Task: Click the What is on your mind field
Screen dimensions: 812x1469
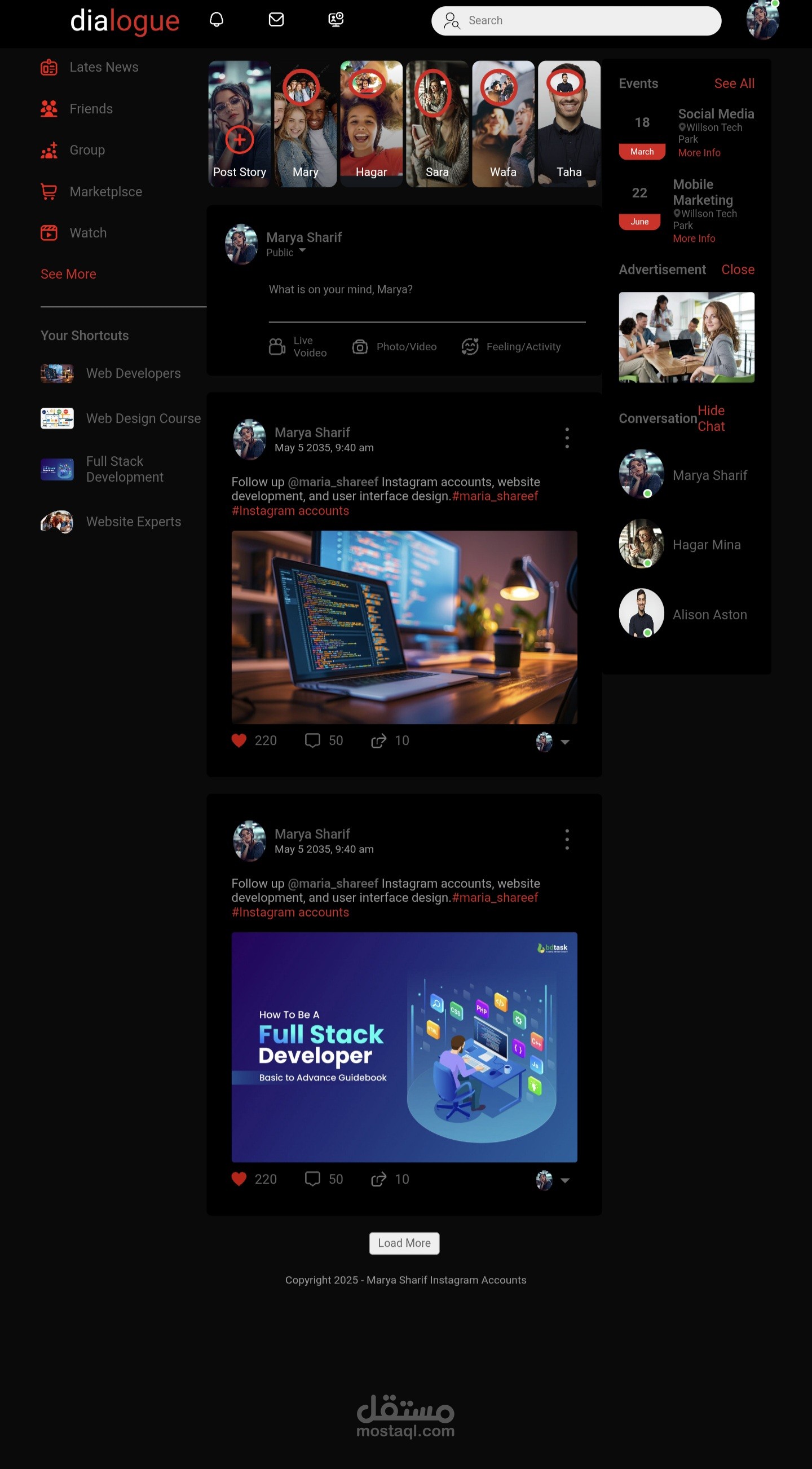Action: pos(427,290)
